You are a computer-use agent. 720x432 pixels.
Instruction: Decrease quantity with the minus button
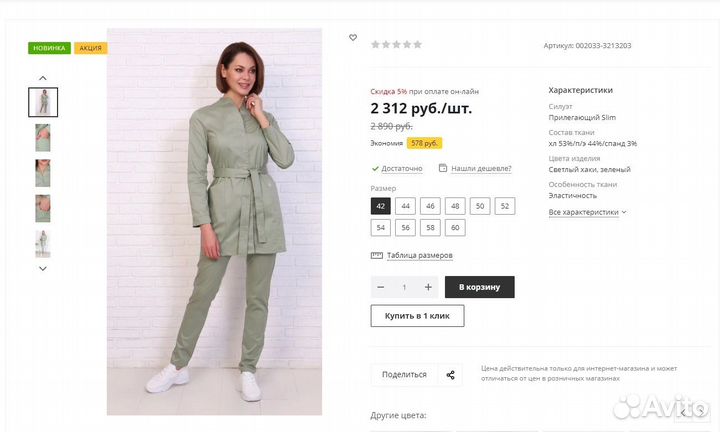(x=381, y=287)
